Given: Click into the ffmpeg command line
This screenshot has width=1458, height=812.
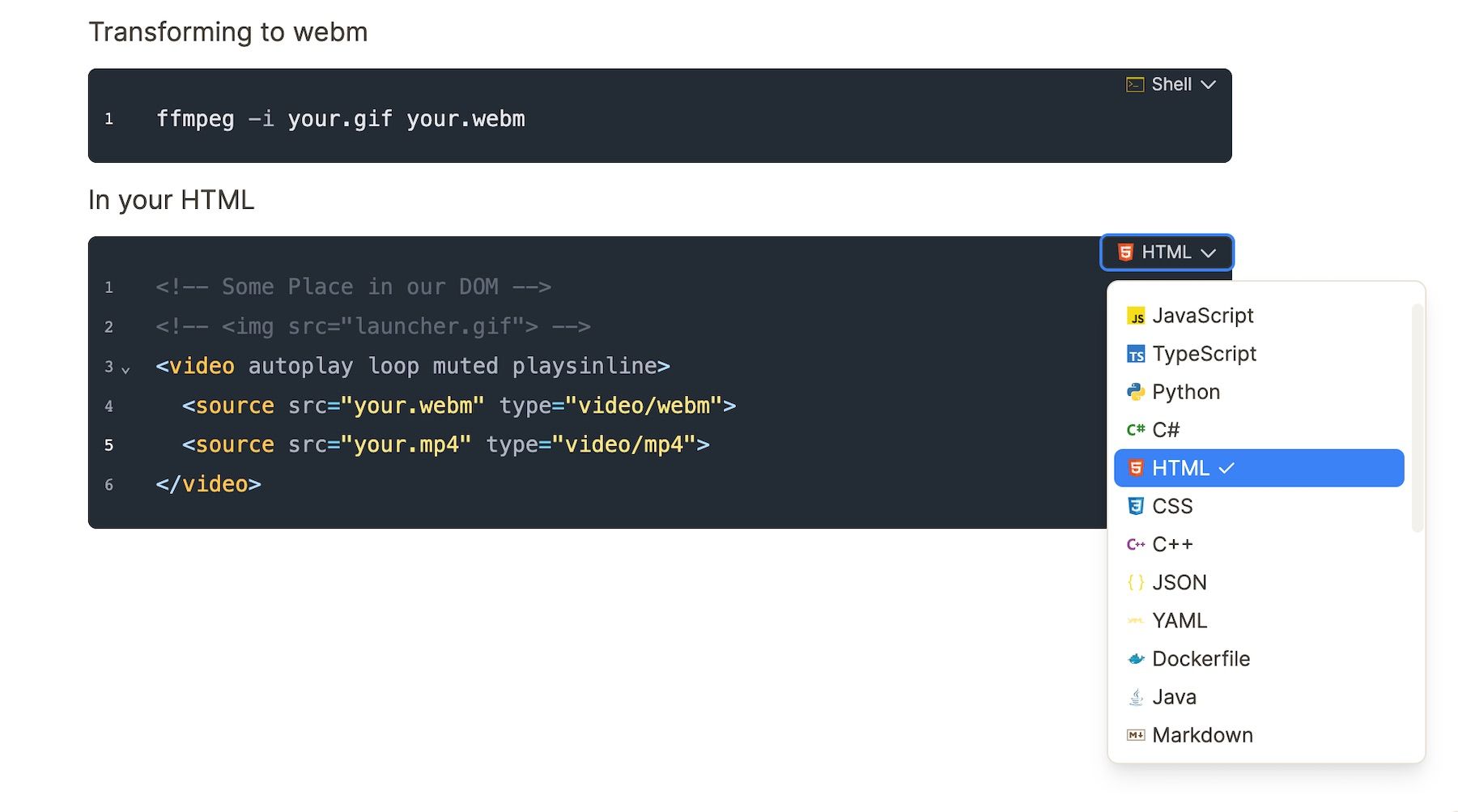Looking at the screenshot, I should click(x=340, y=120).
